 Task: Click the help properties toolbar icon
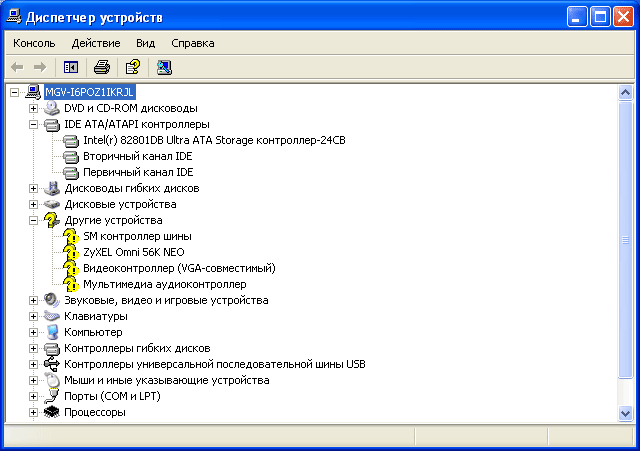132,67
